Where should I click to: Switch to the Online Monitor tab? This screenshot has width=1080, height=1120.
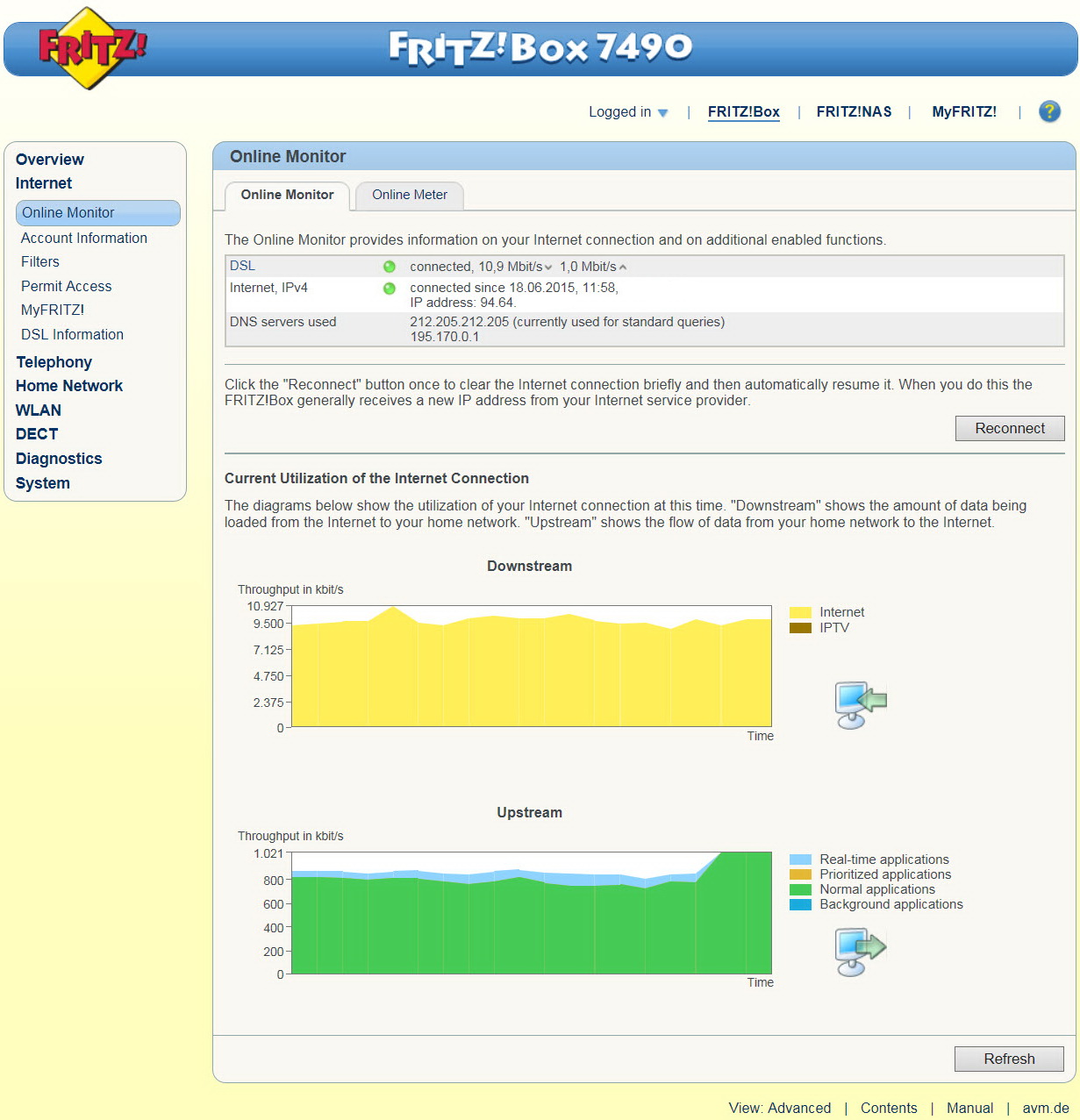coord(288,195)
